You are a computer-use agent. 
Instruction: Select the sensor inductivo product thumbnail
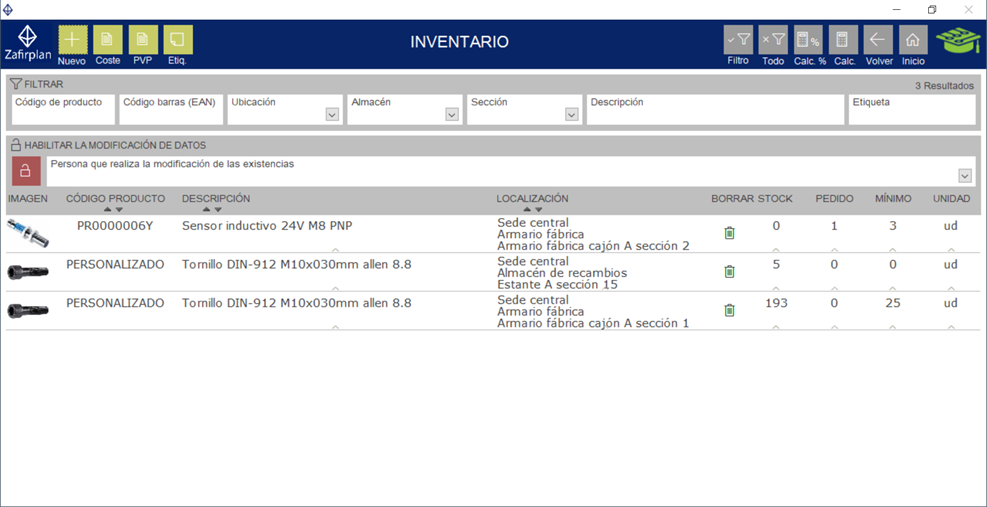[27, 232]
